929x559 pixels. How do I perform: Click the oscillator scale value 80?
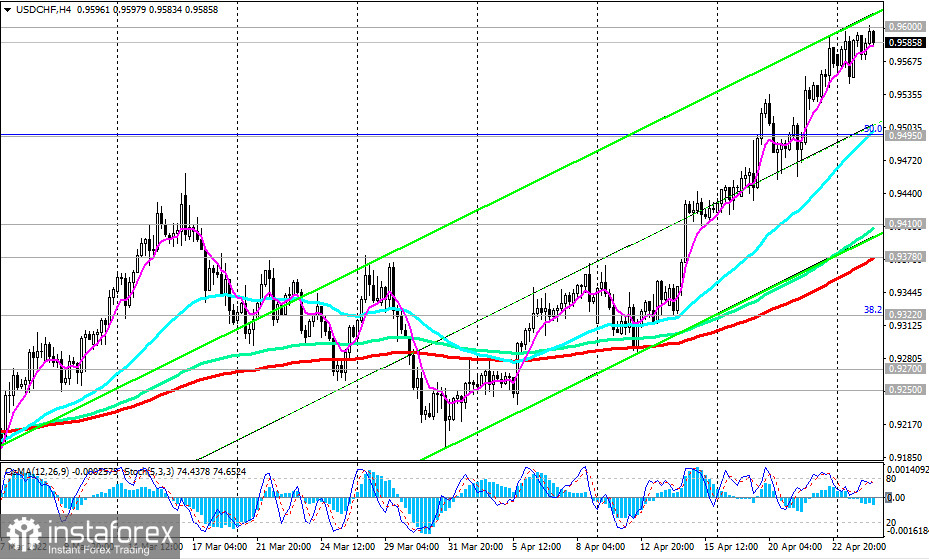891,479
